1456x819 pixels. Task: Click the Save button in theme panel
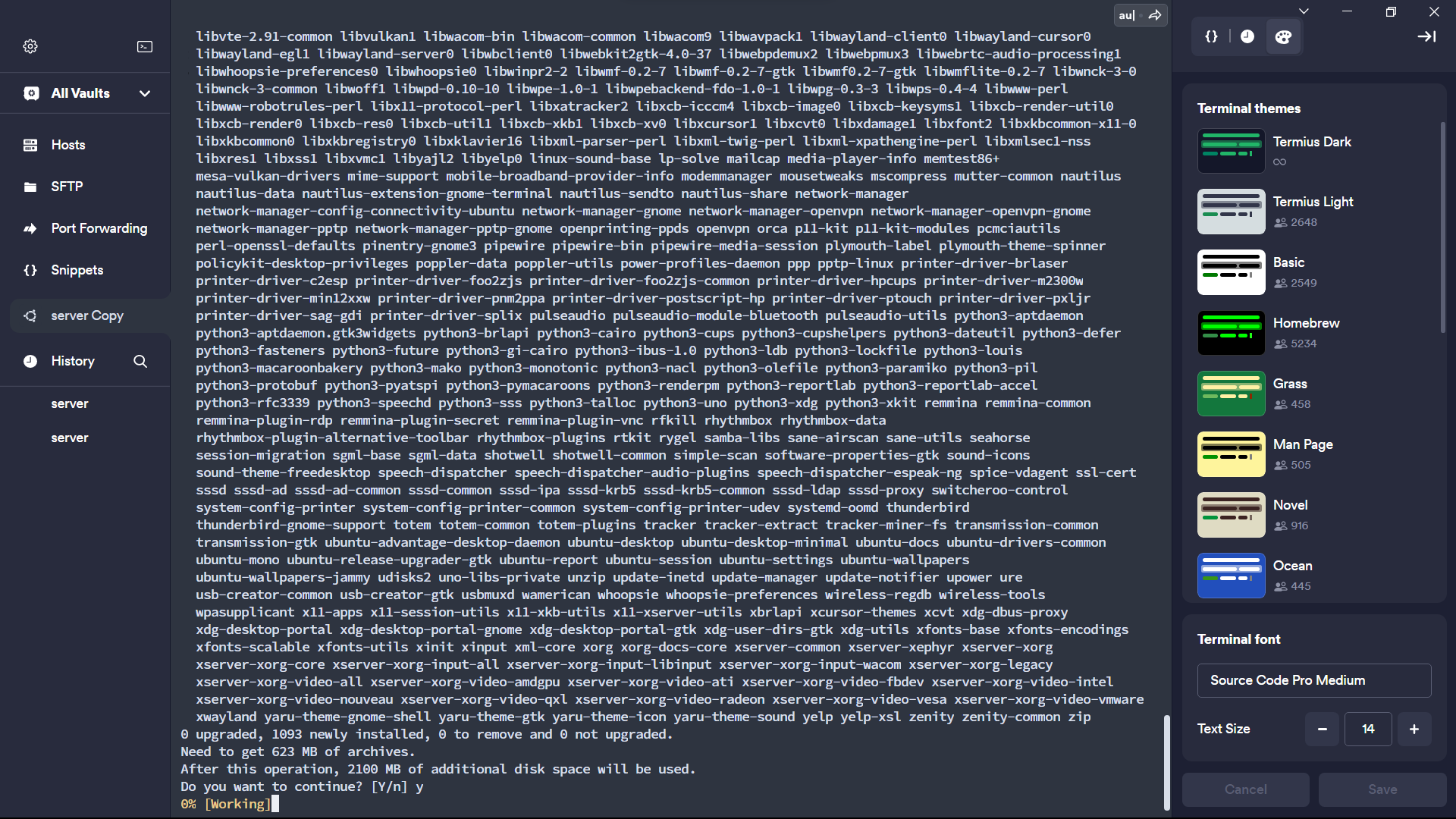point(1382,789)
